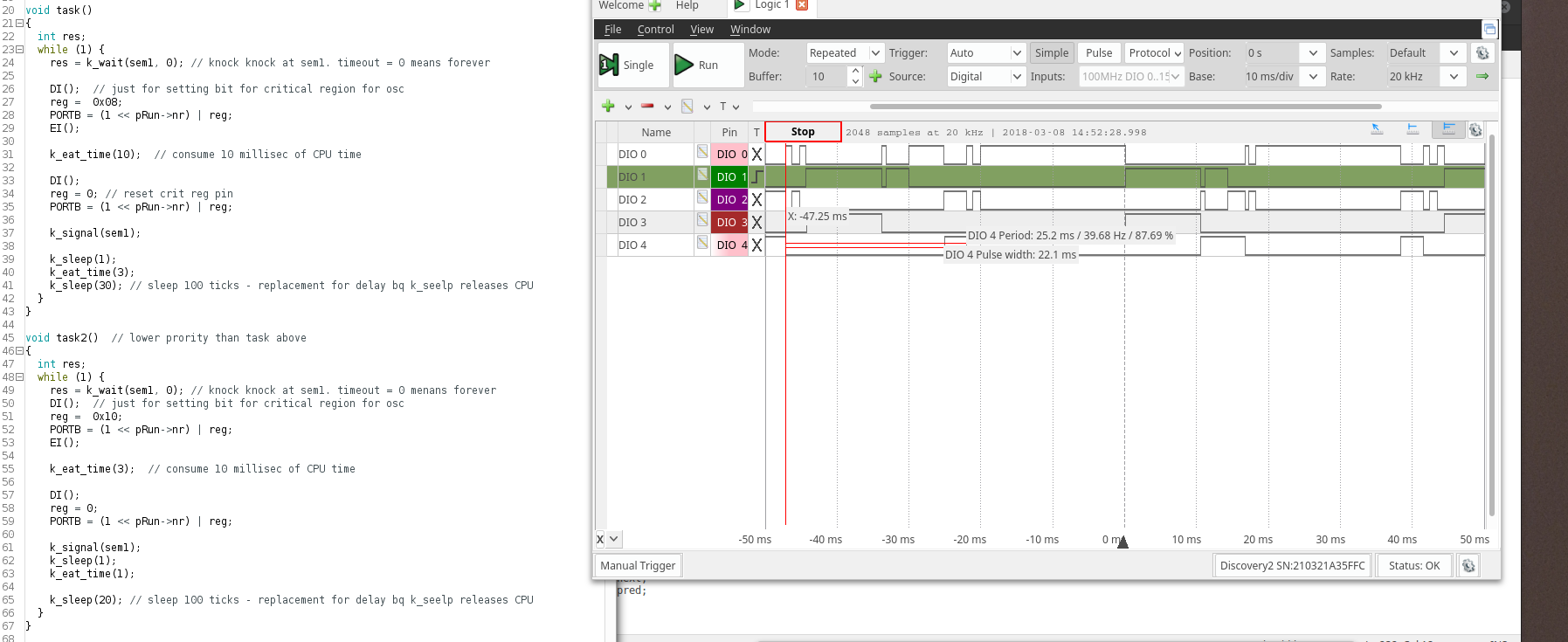
Task: Click the DIO 3 trigger condition X icon
Action: 756,223
